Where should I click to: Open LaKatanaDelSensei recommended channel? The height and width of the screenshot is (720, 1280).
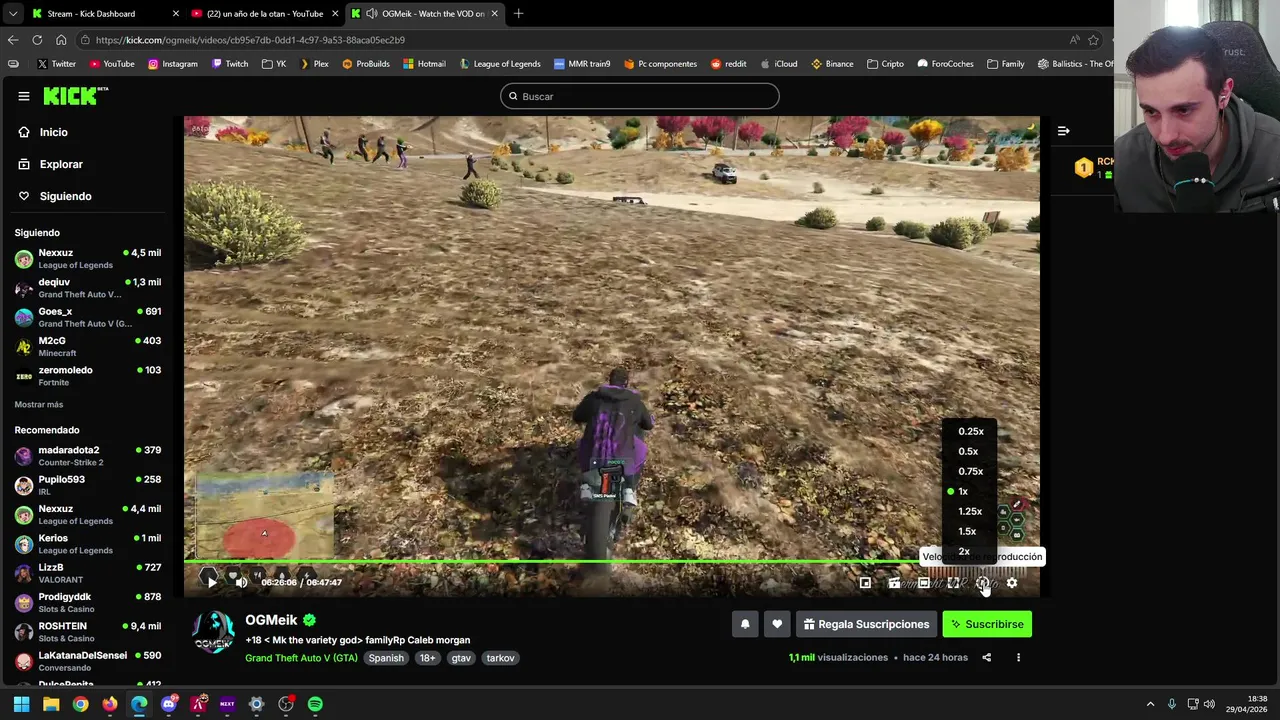click(x=88, y=661)
